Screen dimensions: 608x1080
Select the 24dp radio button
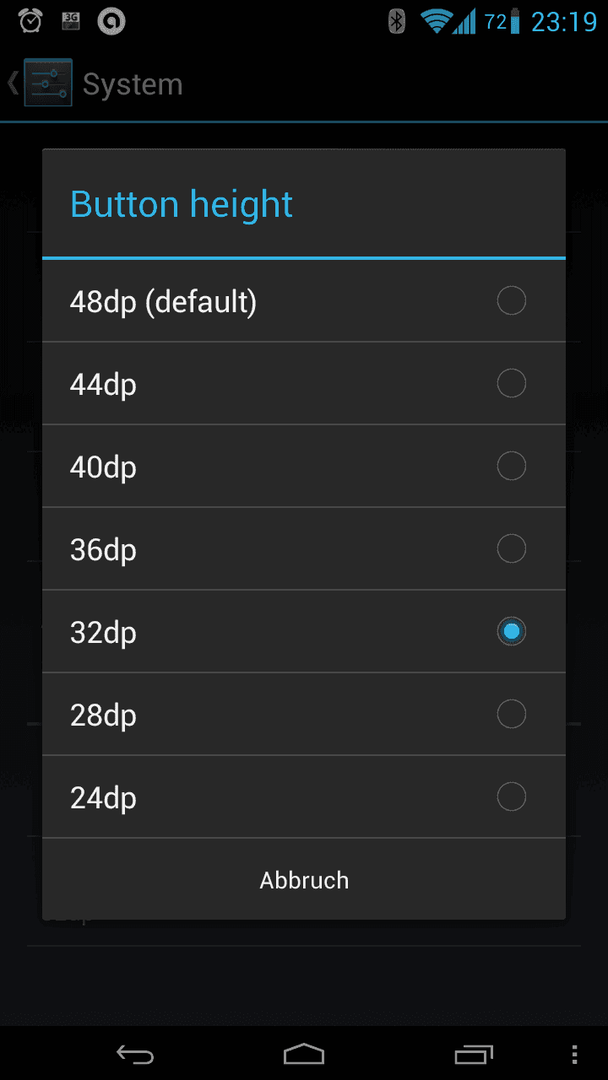511,797
